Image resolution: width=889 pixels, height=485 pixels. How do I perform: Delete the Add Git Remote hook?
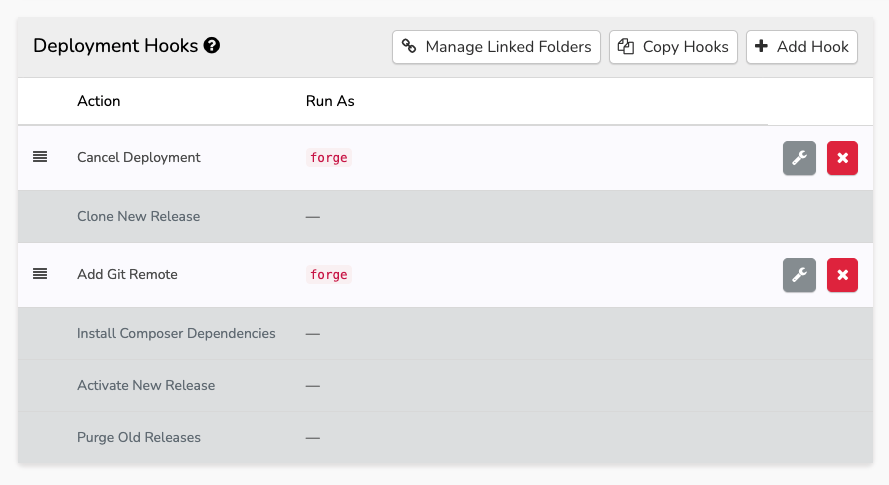[842, 275]
